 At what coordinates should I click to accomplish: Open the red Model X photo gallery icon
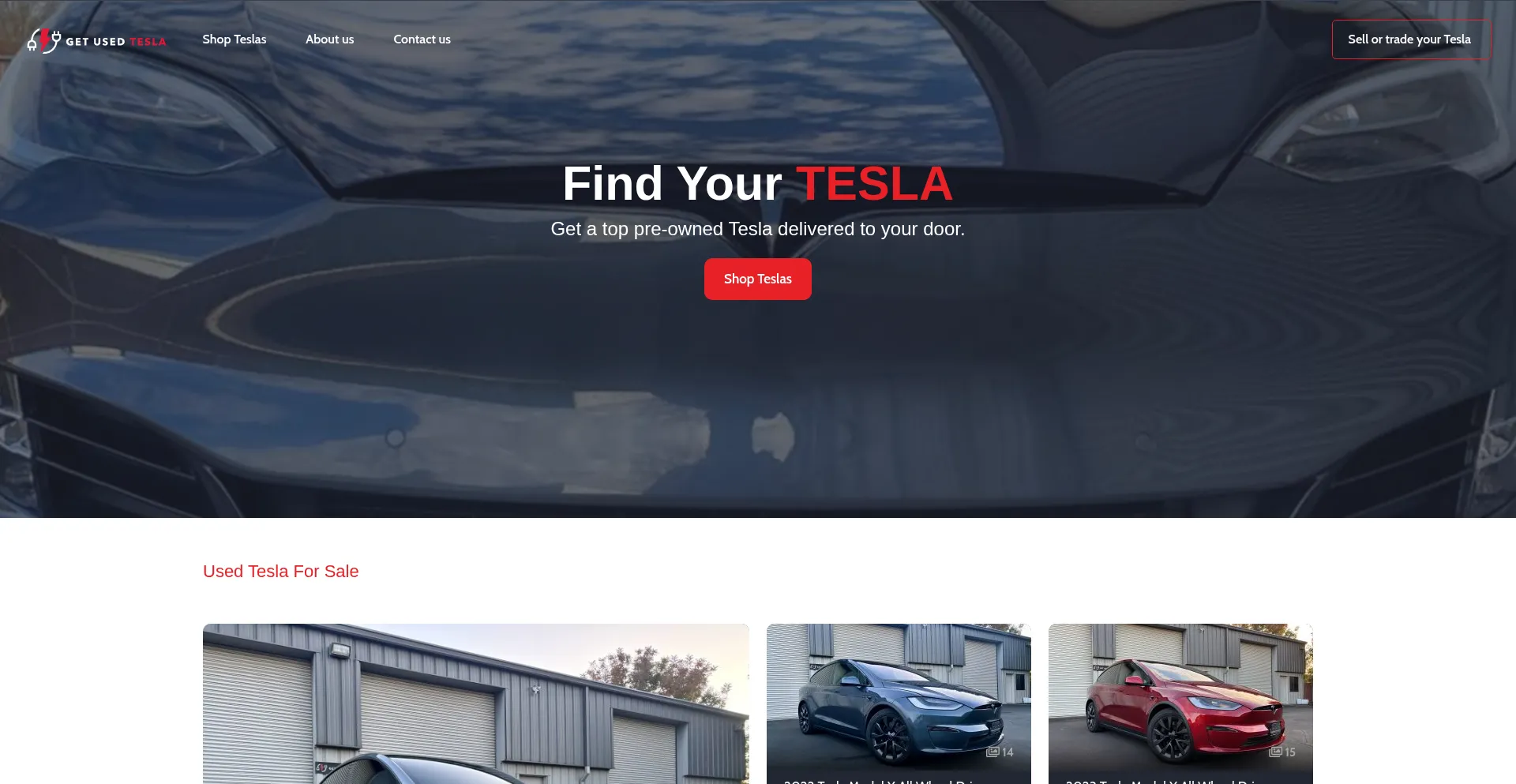pos(1275,752)
